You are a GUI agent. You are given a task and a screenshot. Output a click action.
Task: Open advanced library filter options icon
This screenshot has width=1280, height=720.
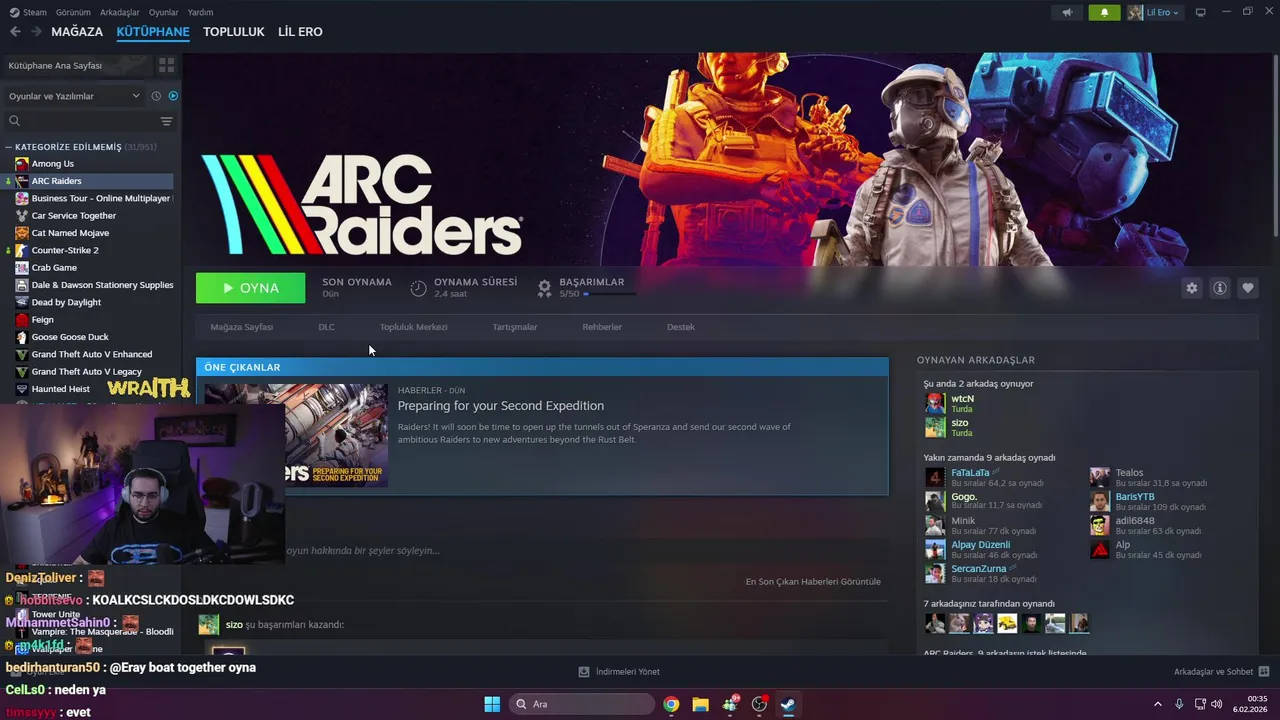166,121
